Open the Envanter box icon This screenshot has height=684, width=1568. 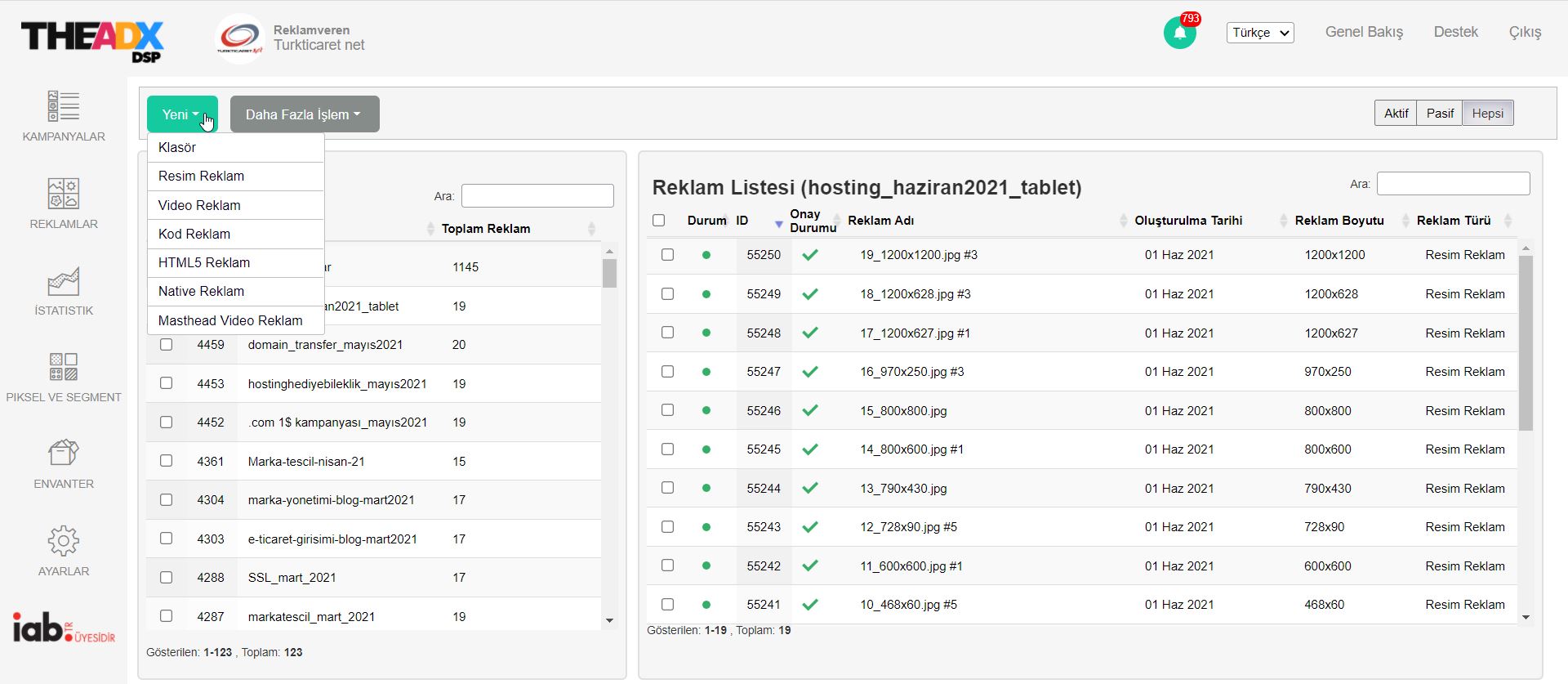(x=64, y=453)
